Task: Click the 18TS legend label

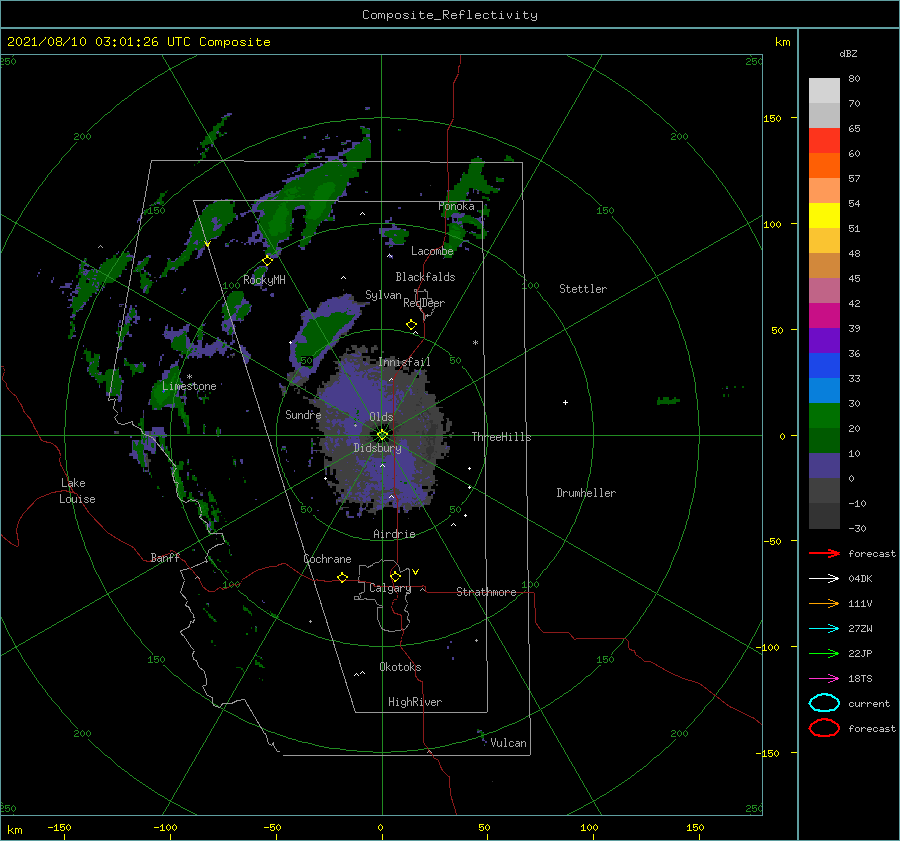Action: point(860,679)
